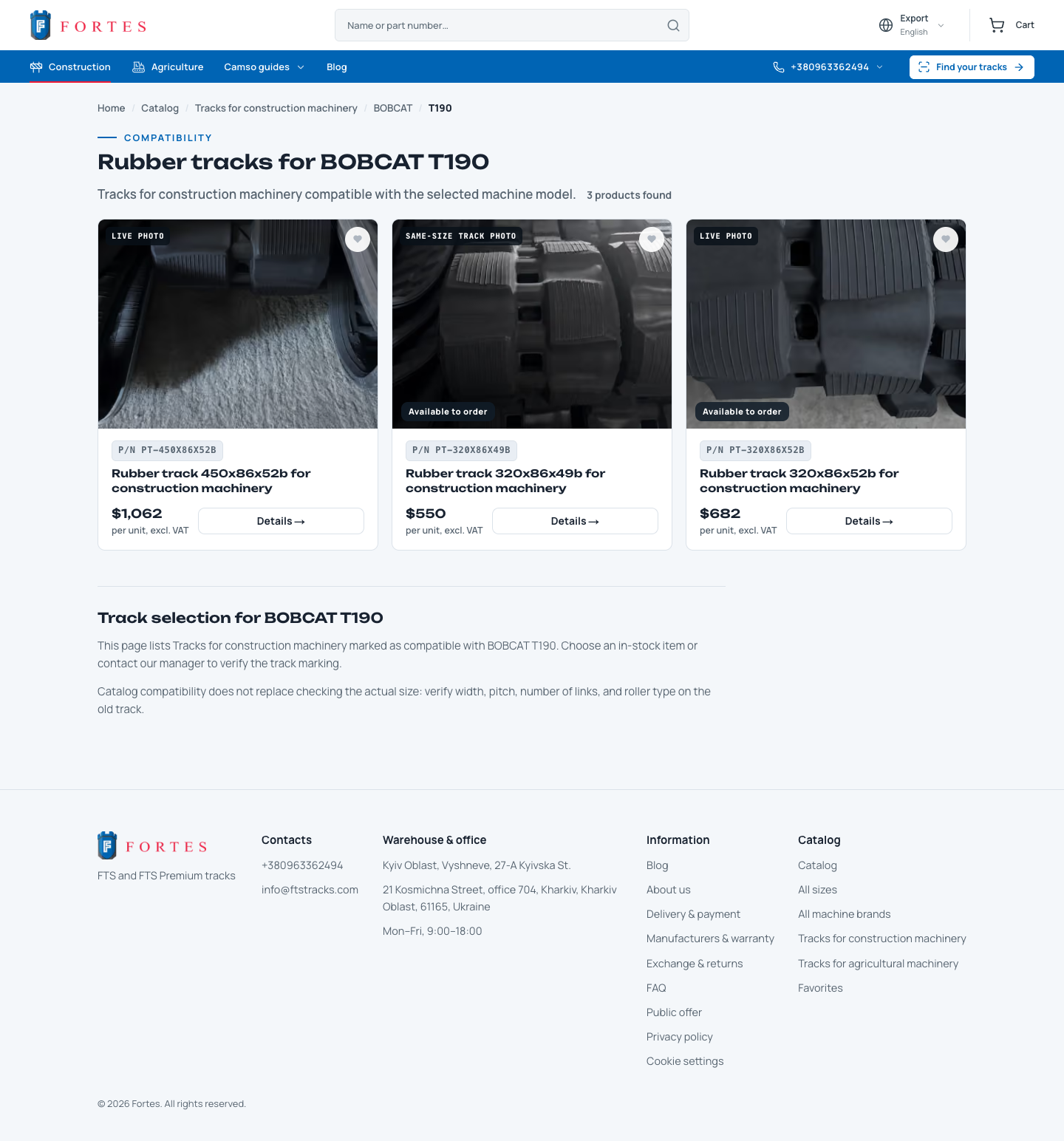The image size is (1064, 1141).
Task: Click the info@ftstracks.com email link
Action: (310, 890)
